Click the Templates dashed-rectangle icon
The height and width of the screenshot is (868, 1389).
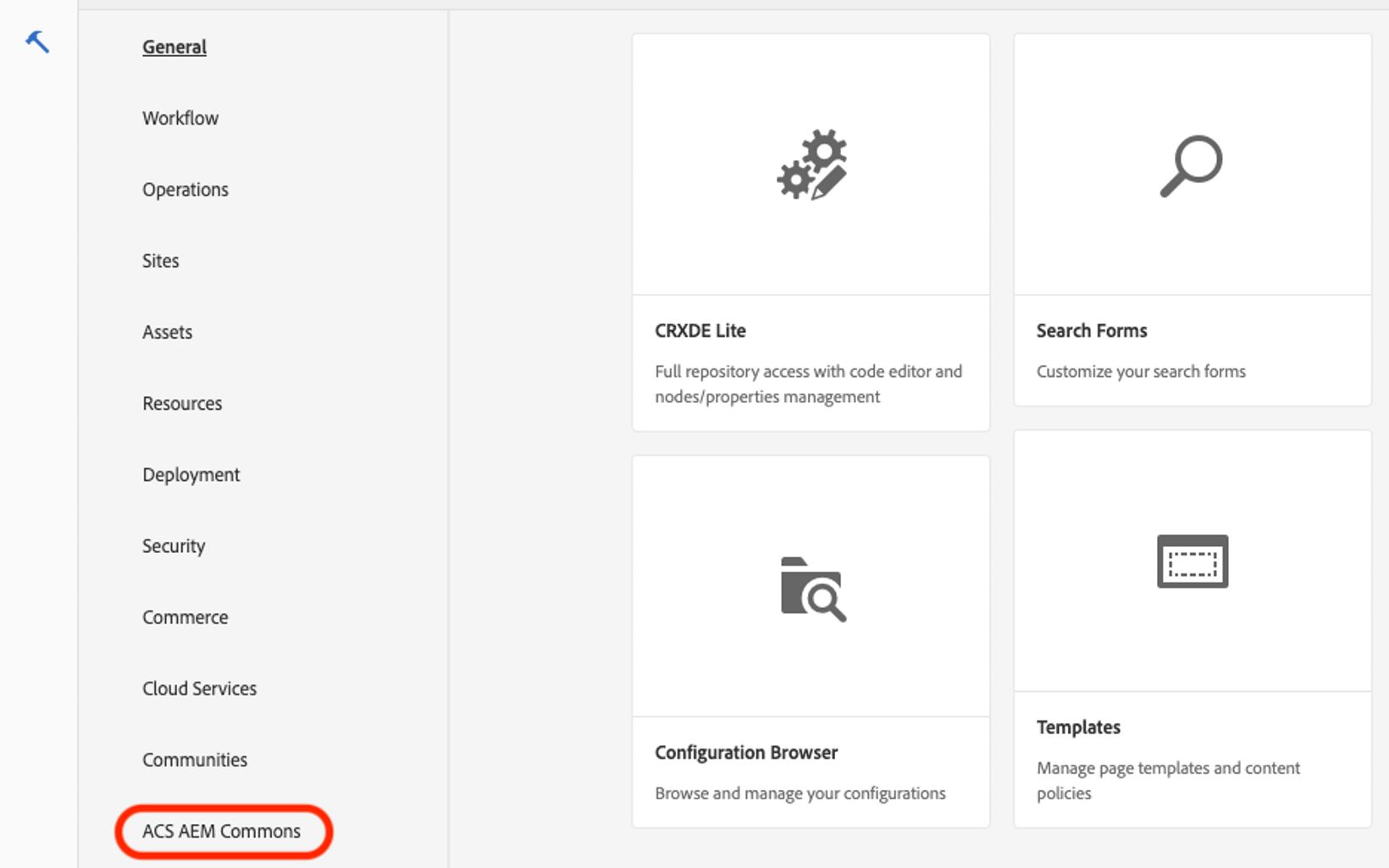[x=1192, y=561]
